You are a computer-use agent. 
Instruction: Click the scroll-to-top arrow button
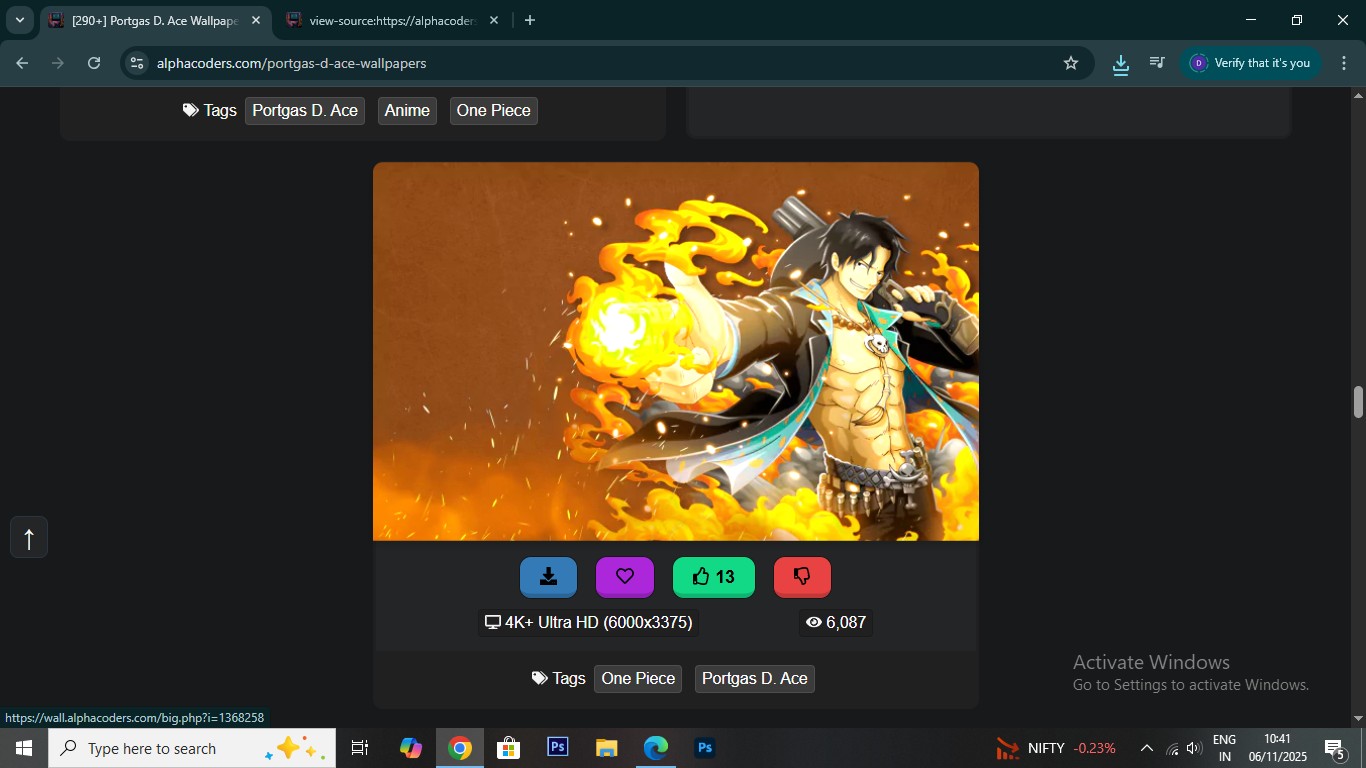pos(29,538)
